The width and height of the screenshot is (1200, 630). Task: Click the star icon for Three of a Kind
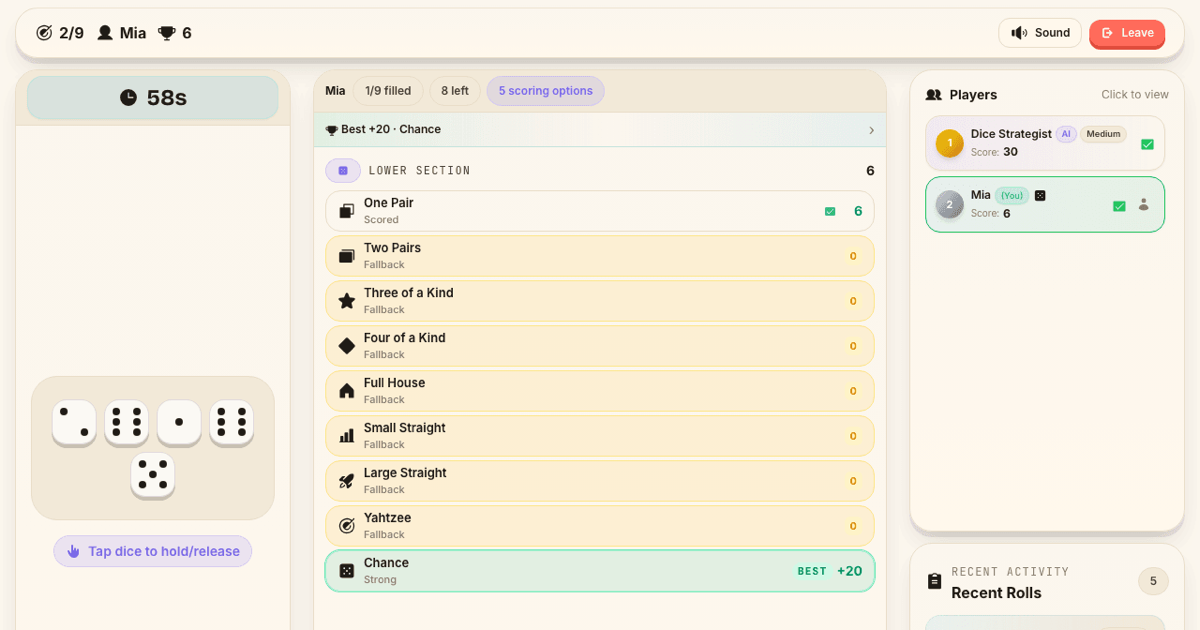coord(347,301)
